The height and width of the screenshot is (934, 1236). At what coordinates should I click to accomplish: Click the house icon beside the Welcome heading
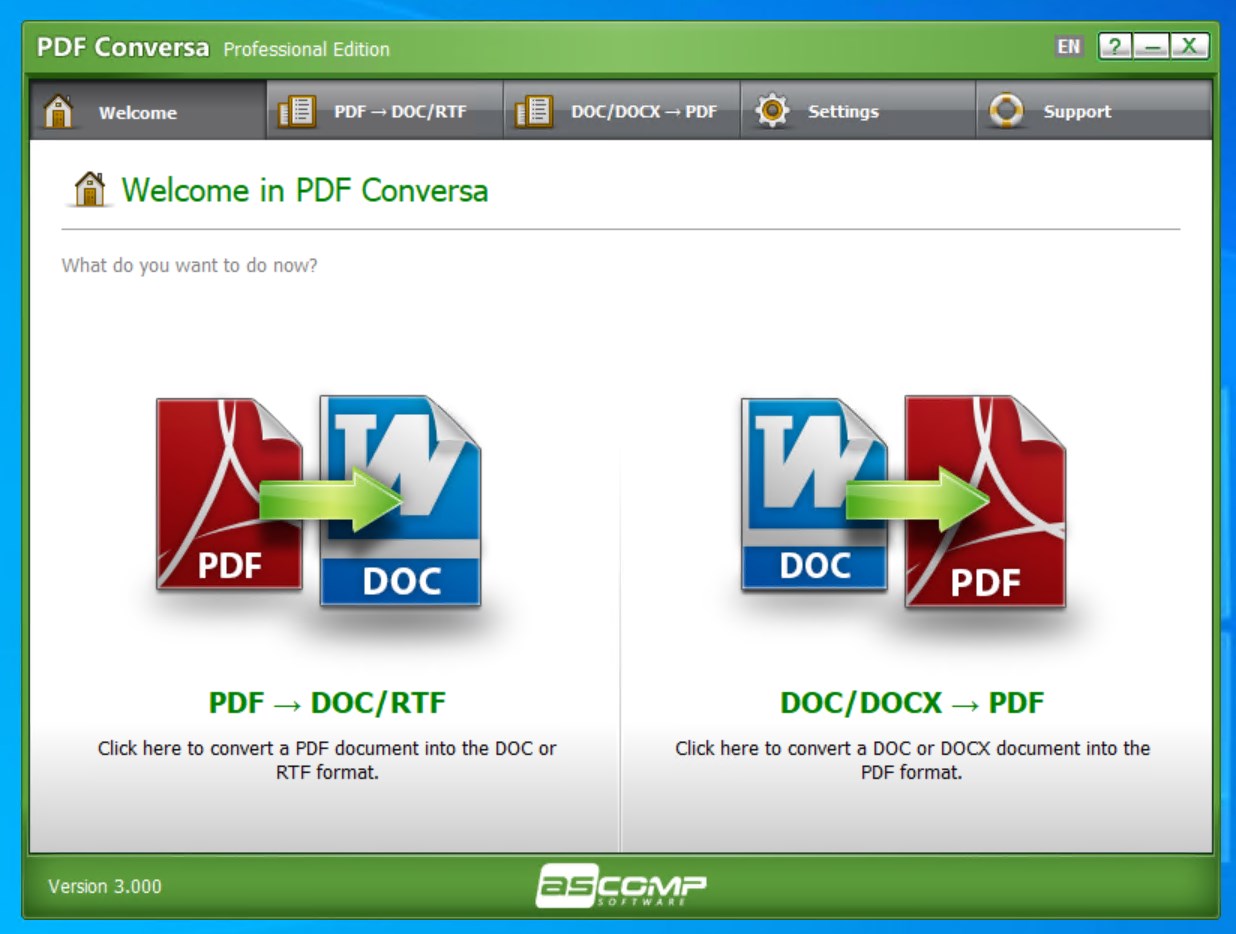89,190
